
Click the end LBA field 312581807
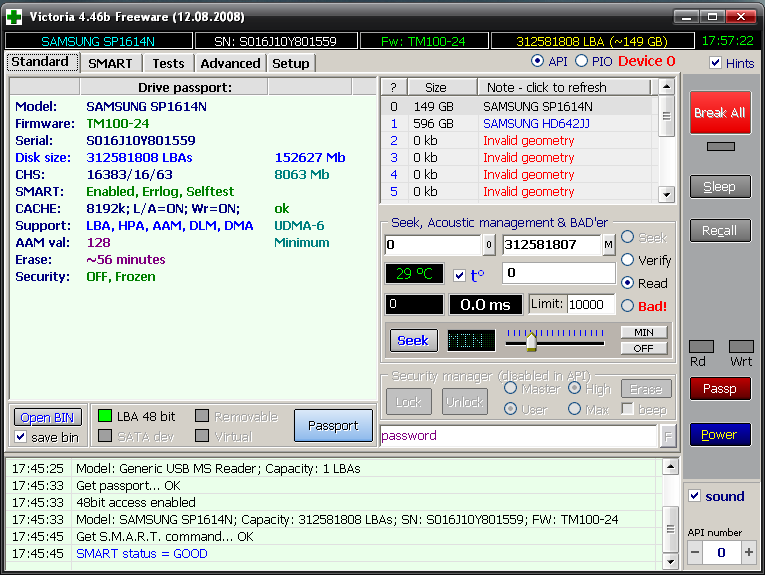click(x=552, y=245)
